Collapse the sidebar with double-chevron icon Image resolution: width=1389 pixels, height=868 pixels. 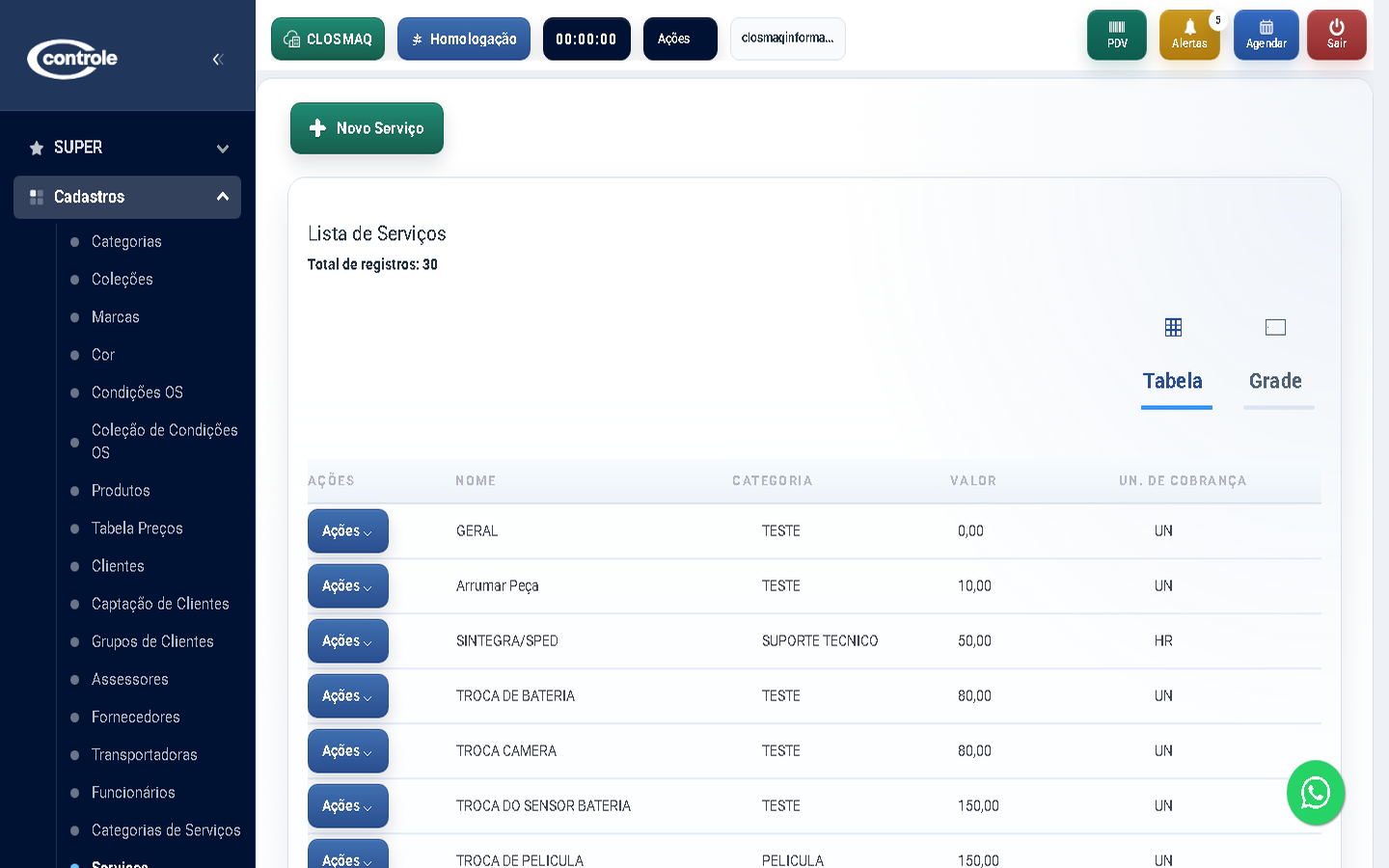(218, 59)
